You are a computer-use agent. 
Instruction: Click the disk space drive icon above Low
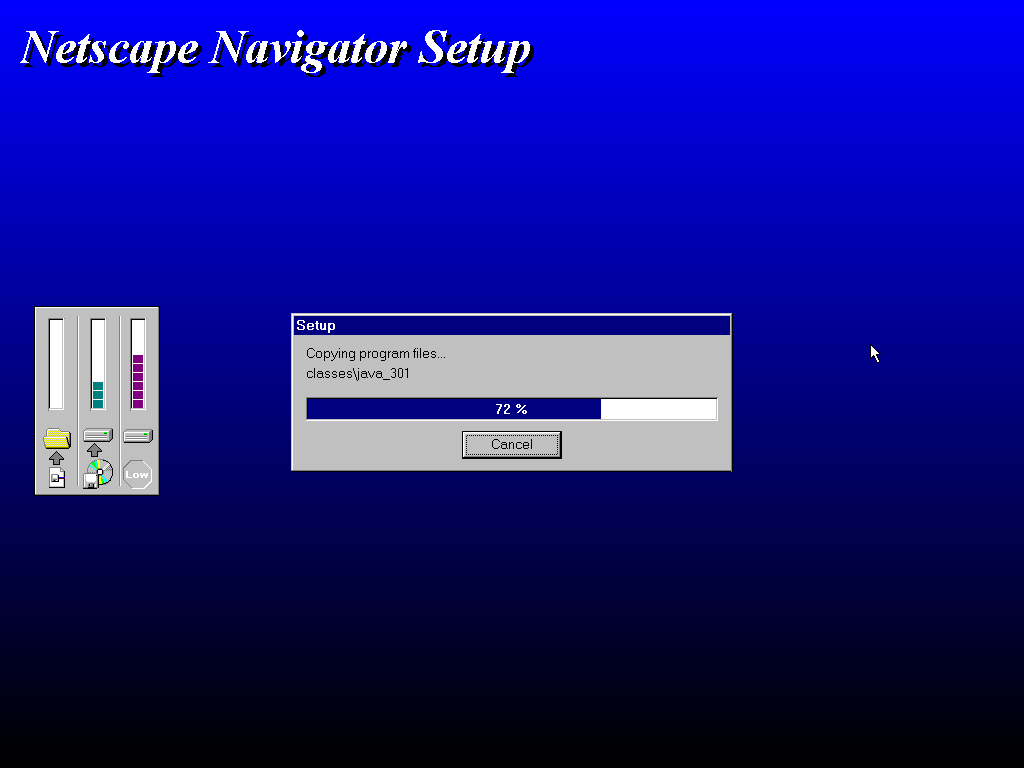tap(138, 436)
